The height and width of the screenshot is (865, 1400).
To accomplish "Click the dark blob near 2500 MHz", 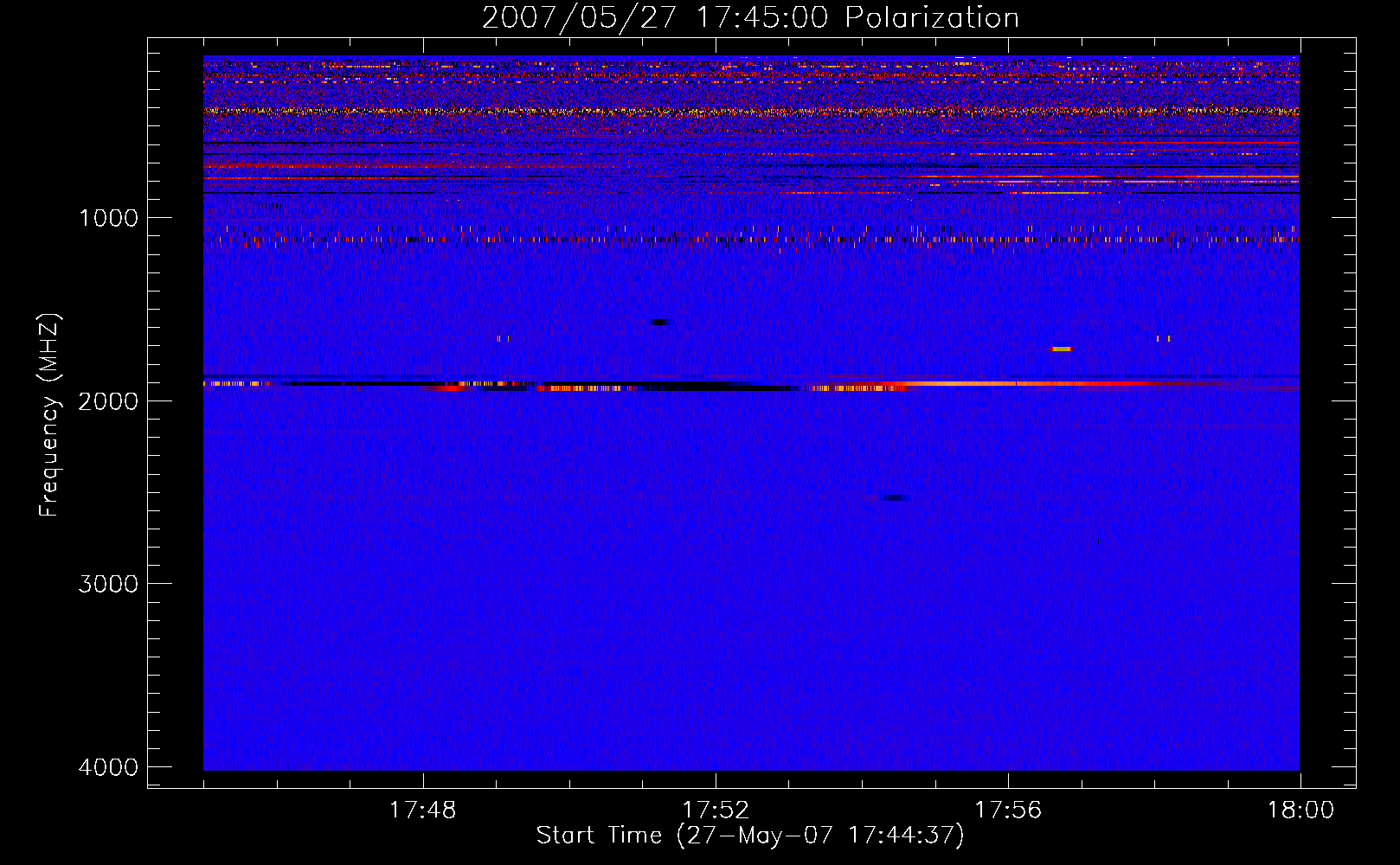I will [x=895, y=497].
